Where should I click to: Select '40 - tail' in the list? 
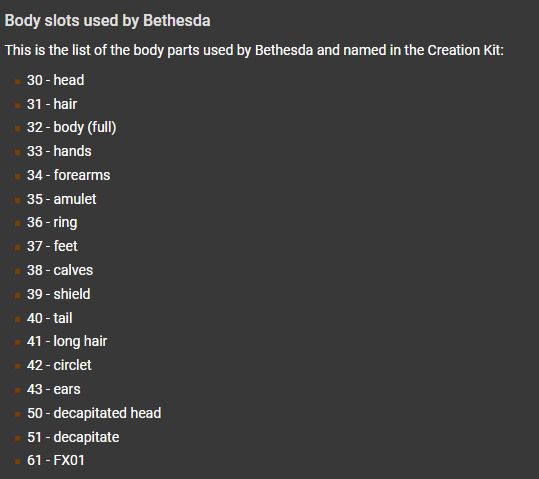pos(50,318)
